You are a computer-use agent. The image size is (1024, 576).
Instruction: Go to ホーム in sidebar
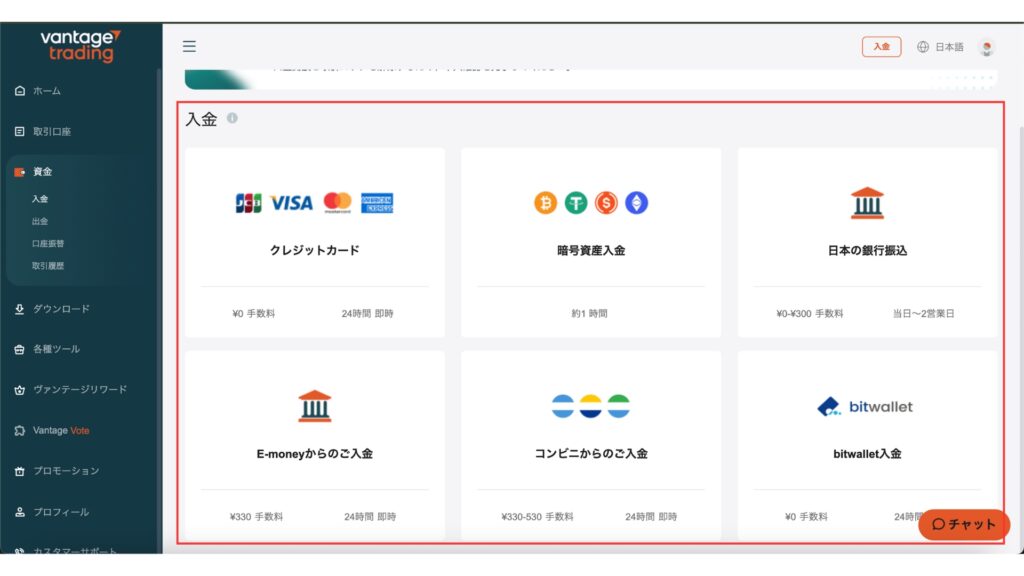(x=46, y=91)
